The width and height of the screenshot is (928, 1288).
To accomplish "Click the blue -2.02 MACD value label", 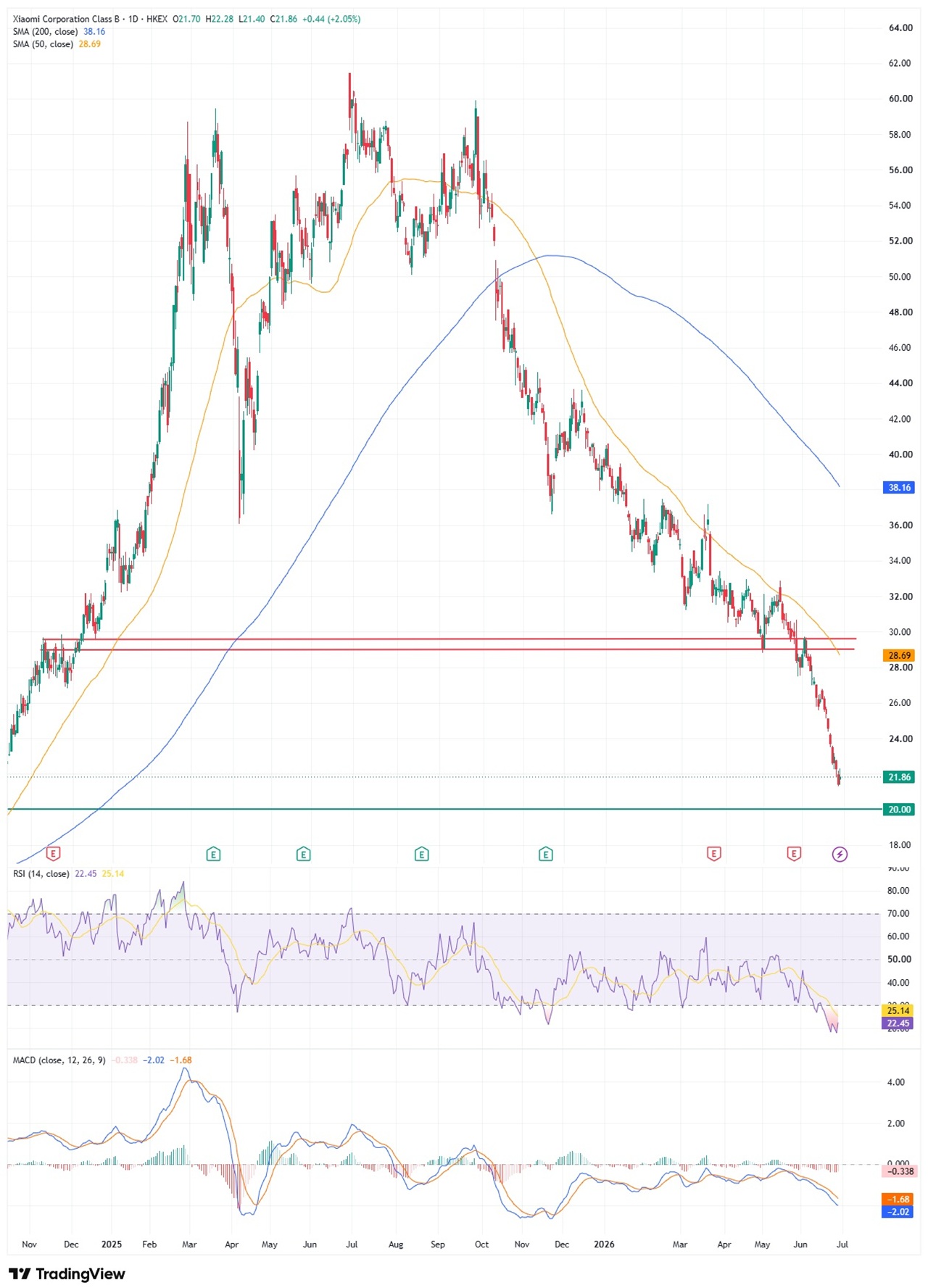I will pos(899,1212).
